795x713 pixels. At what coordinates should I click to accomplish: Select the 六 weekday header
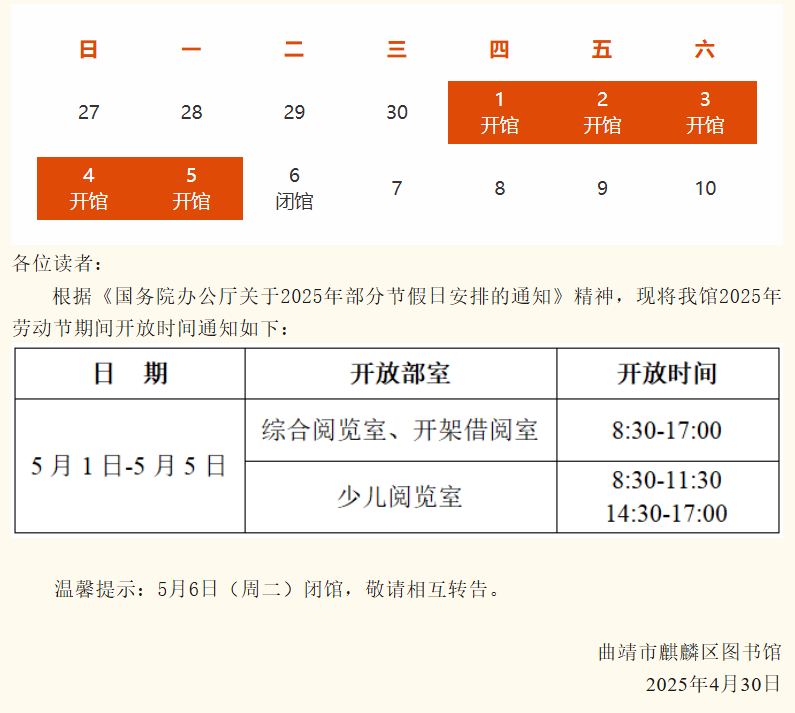tap(705, 49)
